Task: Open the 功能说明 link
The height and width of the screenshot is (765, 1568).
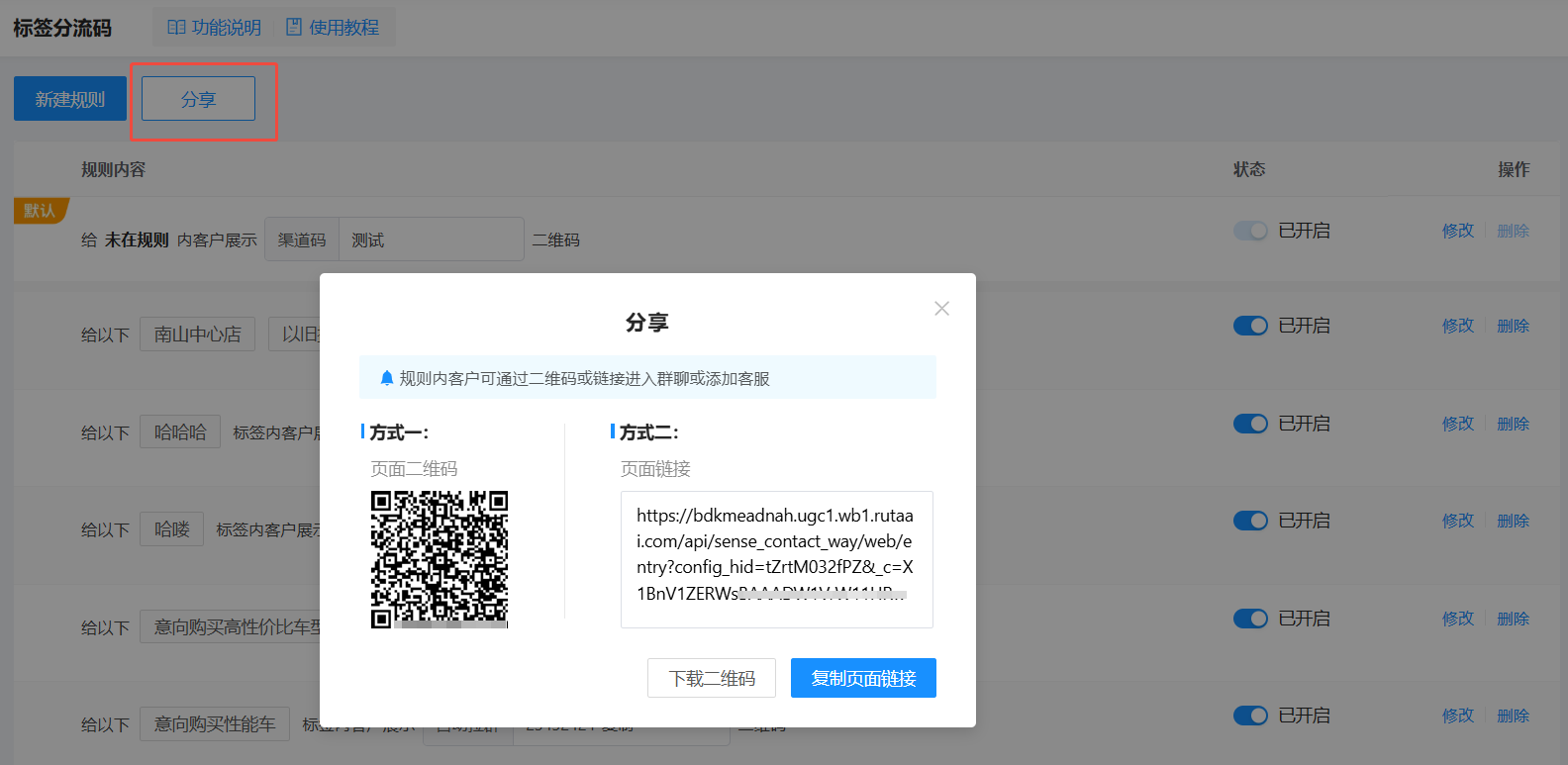Action: pos(227,28)
